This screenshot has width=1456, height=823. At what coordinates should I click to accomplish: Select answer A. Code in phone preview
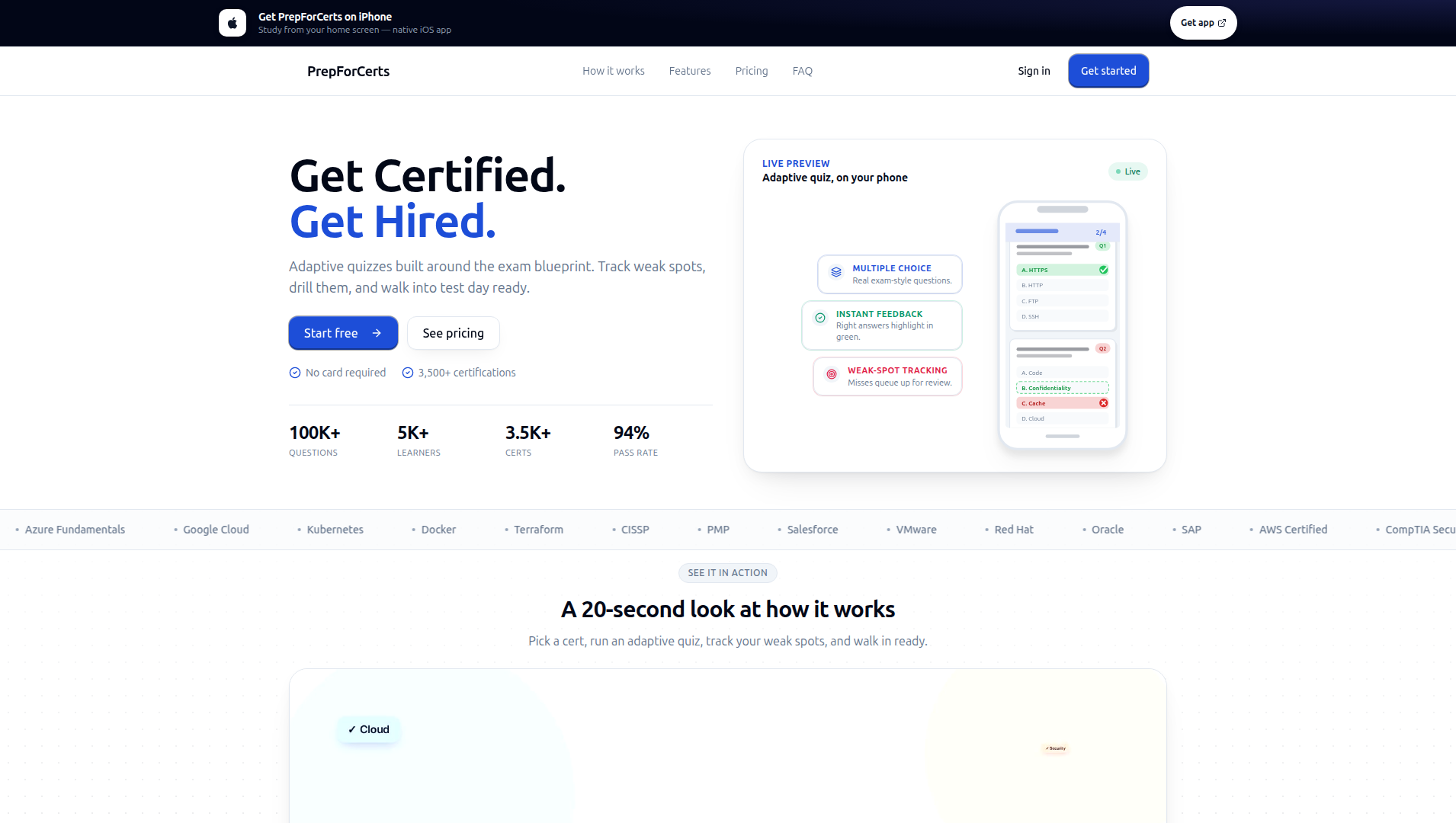tap(1063, 373)
